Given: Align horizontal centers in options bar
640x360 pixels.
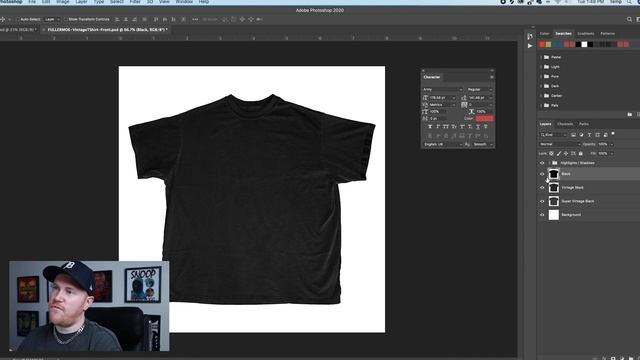Looking at the screenshot, I should point(126,19).
